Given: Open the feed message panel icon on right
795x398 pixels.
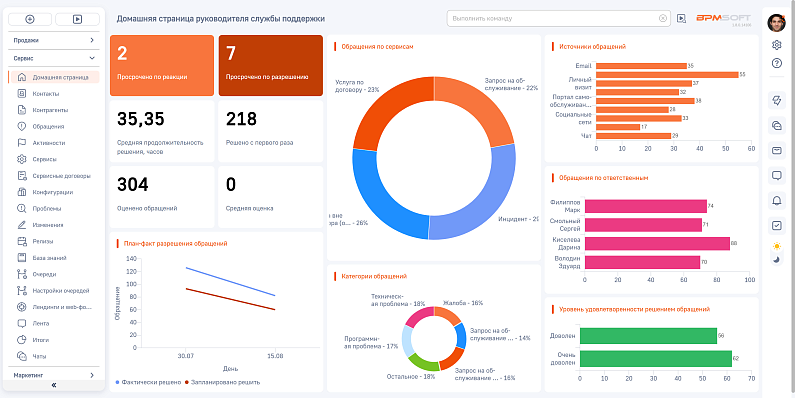Looking at the screenshot, I should [776, 175].
